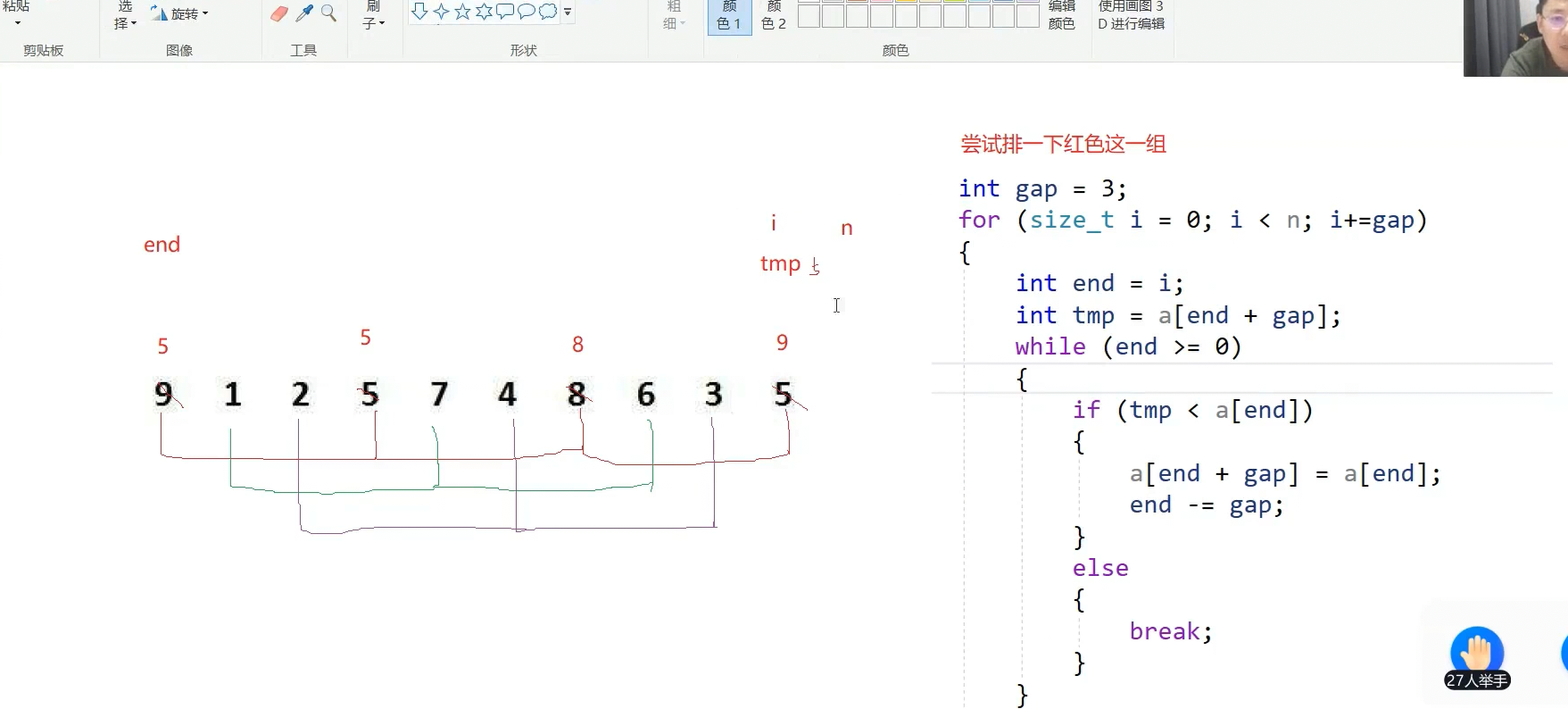Click the red 'tmp' label on canvas
The width and height of the screenshot is (1568, 709).
click(780, 263)
